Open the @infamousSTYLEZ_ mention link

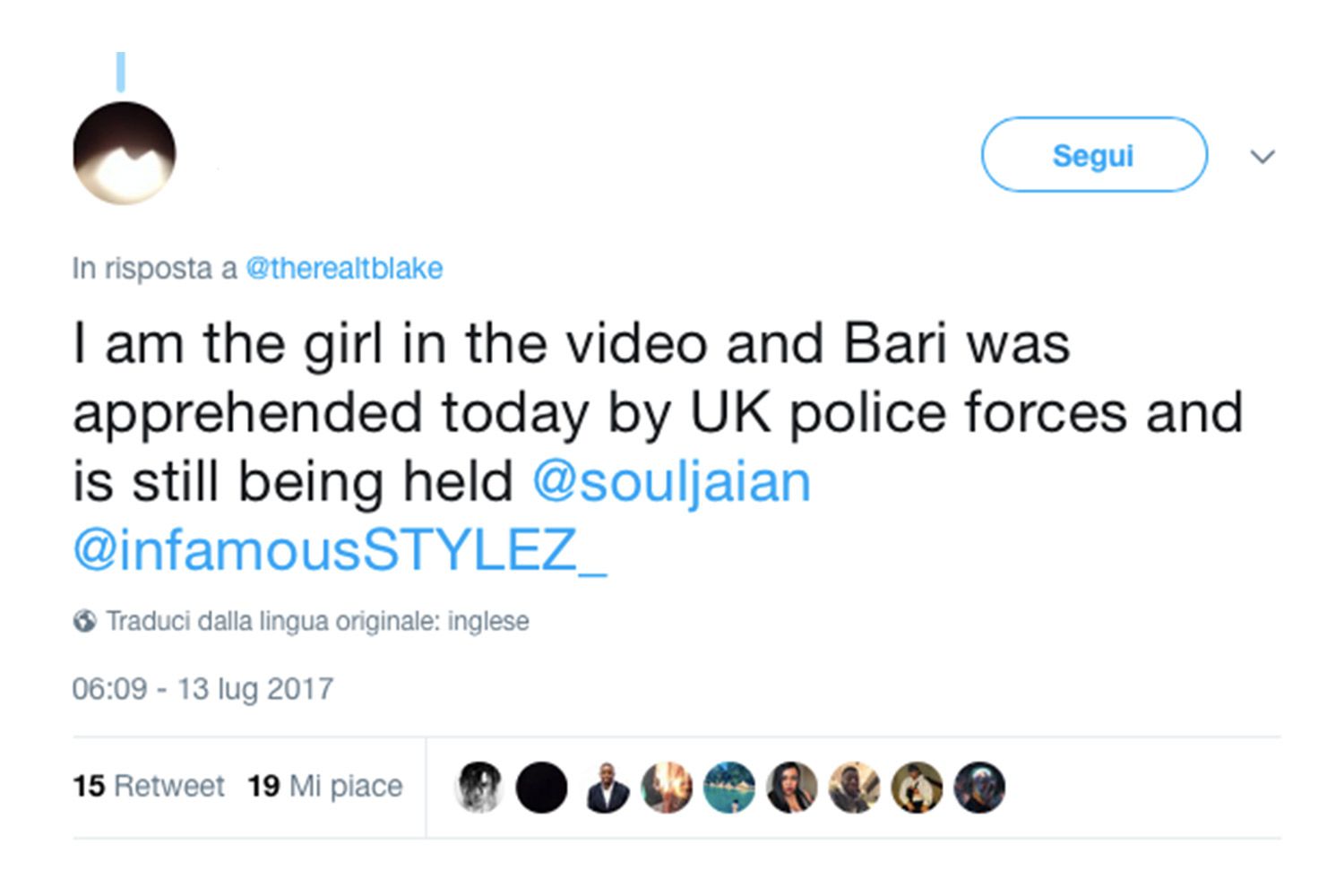tap(340, 550)
